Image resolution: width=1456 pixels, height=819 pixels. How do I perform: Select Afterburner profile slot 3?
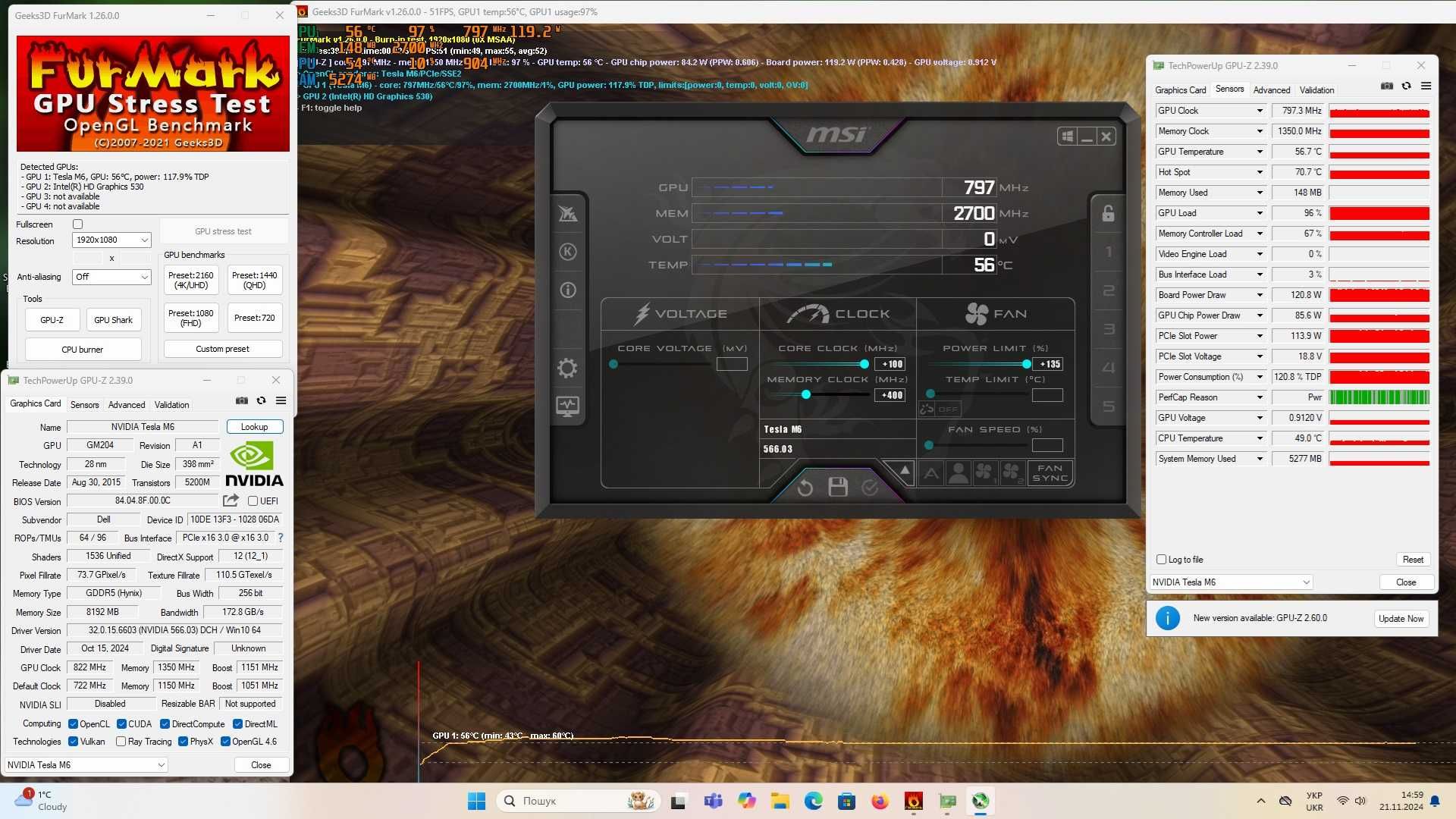coord(1108,329)
